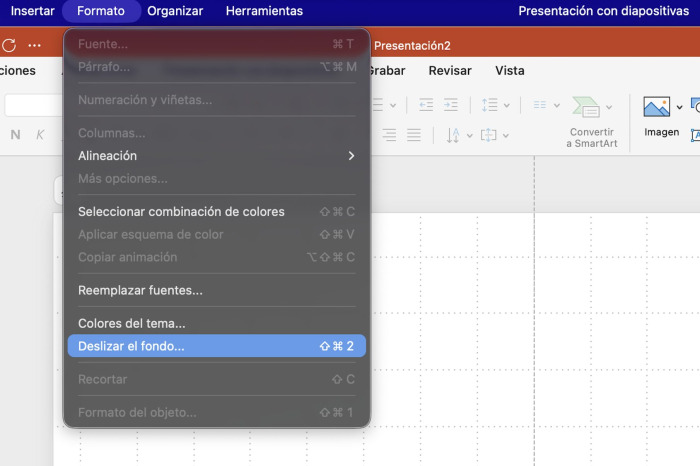The width and height of the screenshot is (700, 466).
Task: Toggle bold N formatting button
Action: coord(15,135)
